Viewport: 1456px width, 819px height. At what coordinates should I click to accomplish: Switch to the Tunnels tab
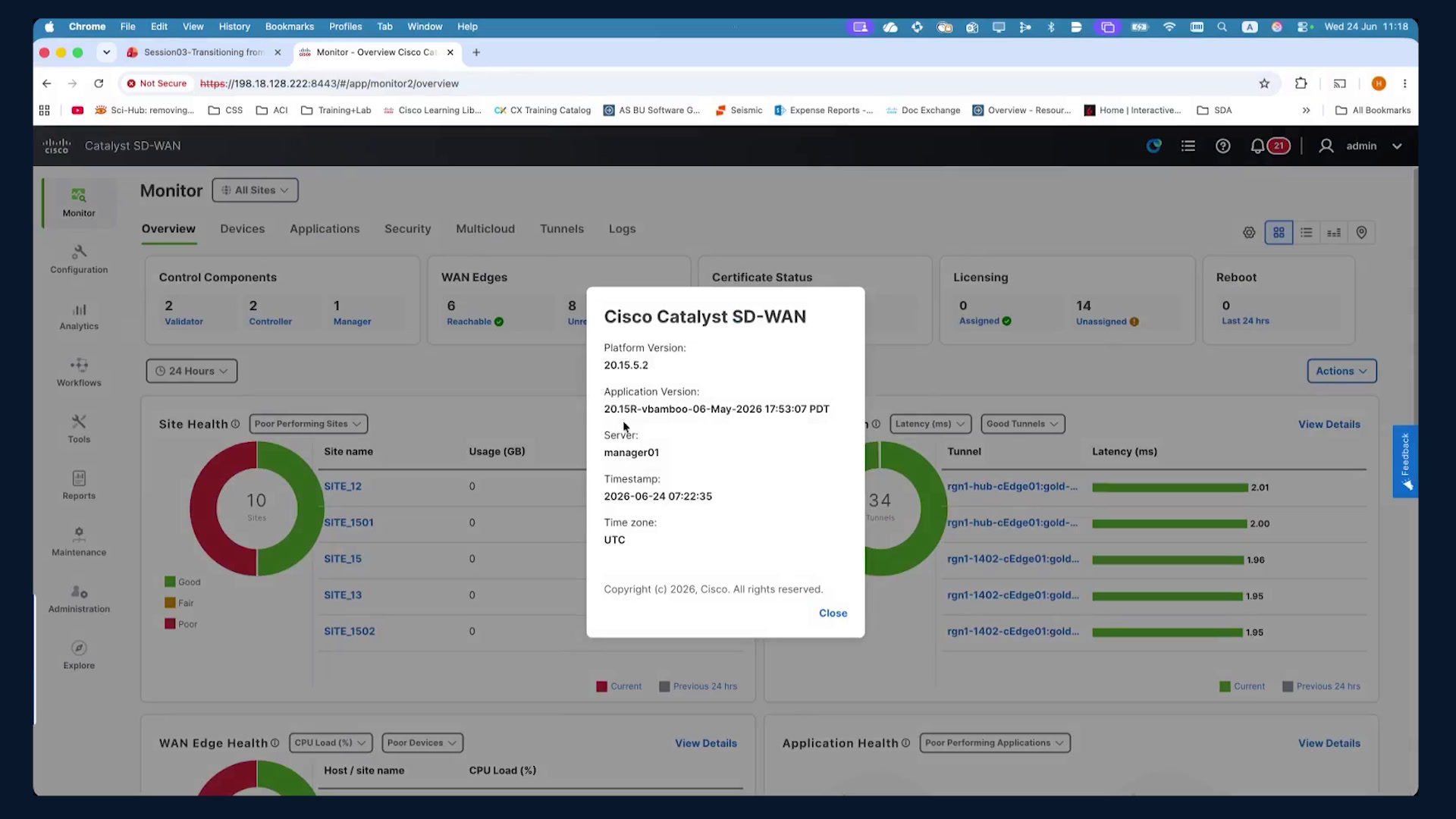point(562,229)
